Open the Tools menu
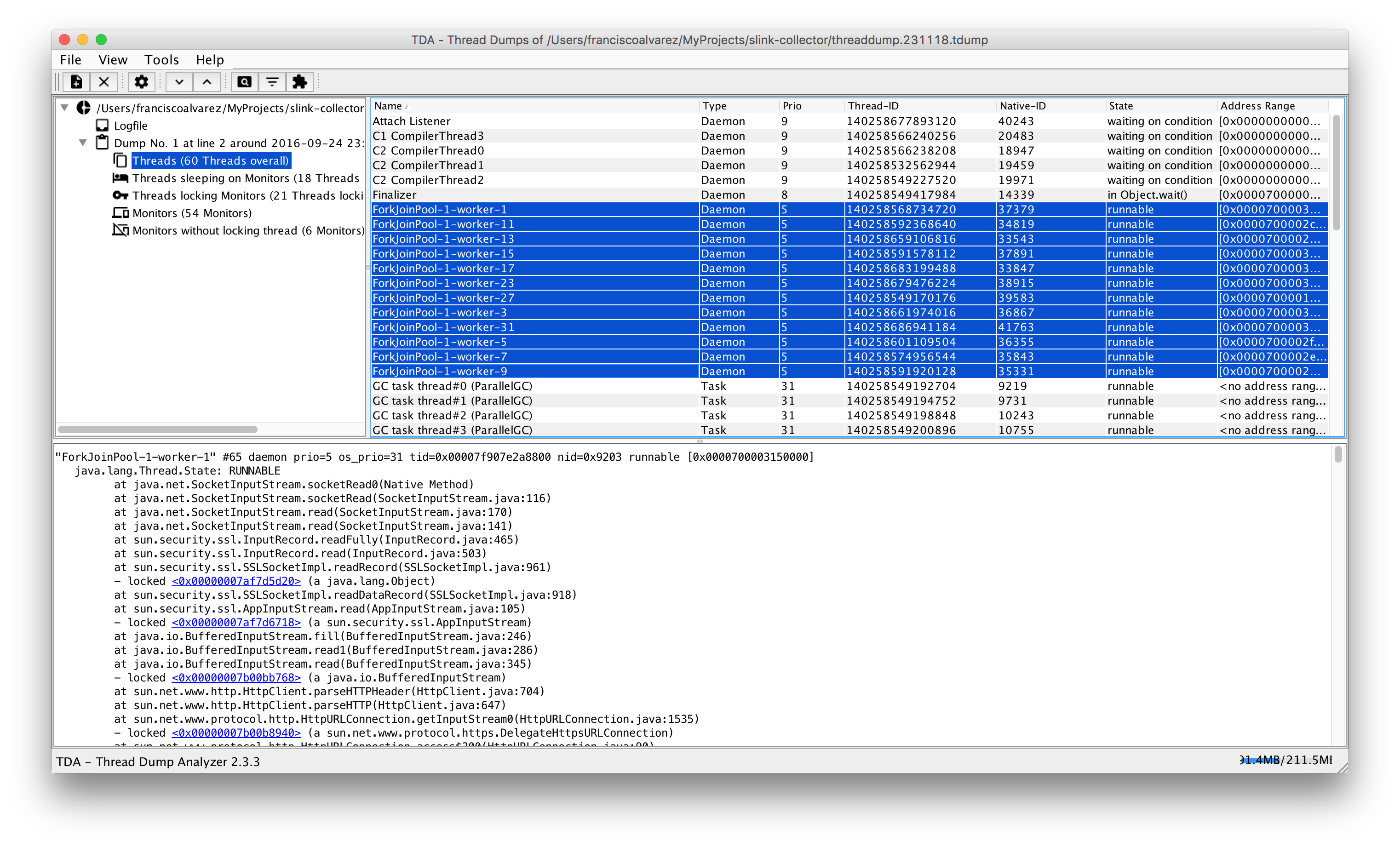 [161, 60]
